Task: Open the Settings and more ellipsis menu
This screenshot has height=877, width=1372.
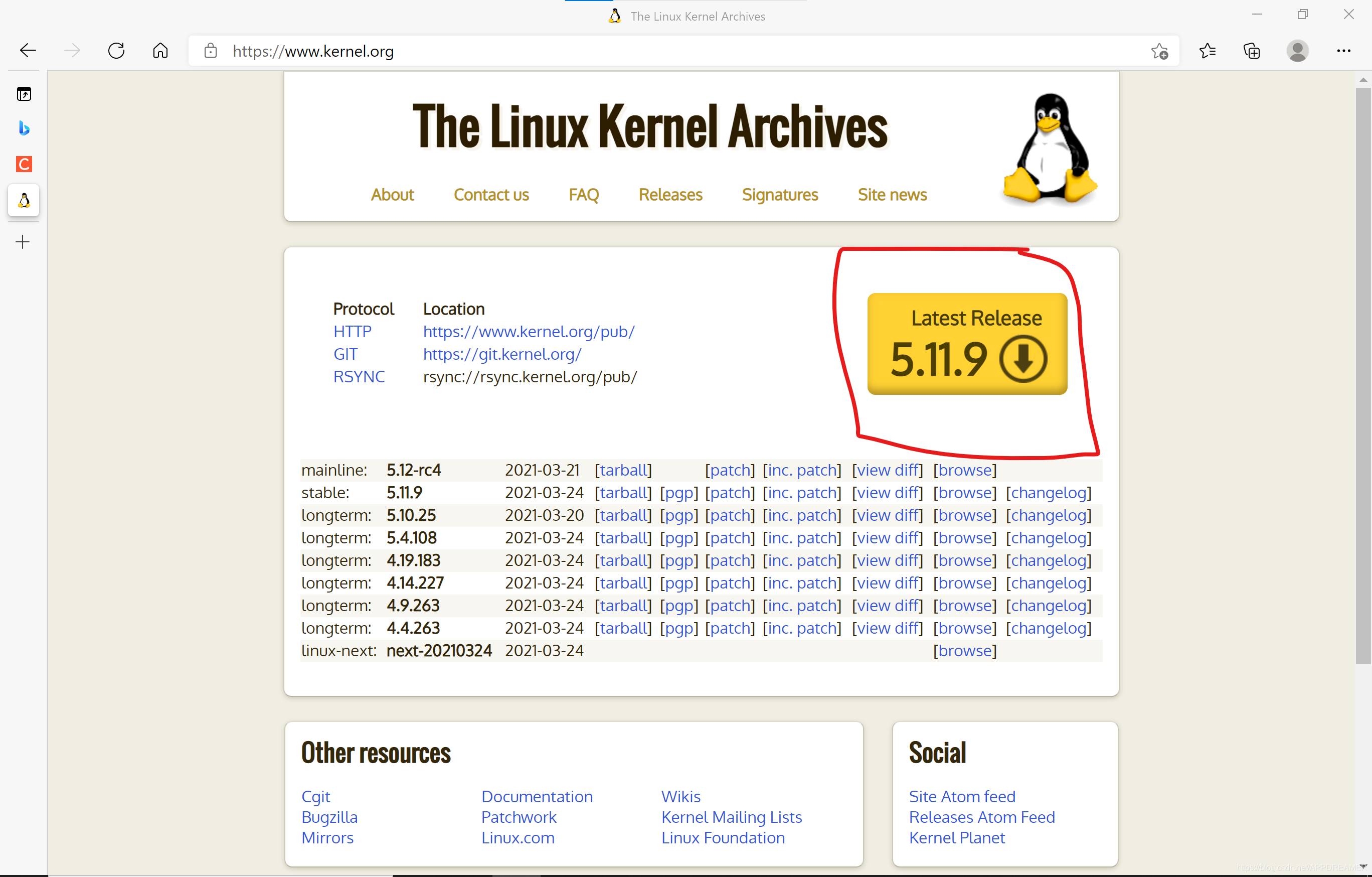Action: tap(1343, 51)
